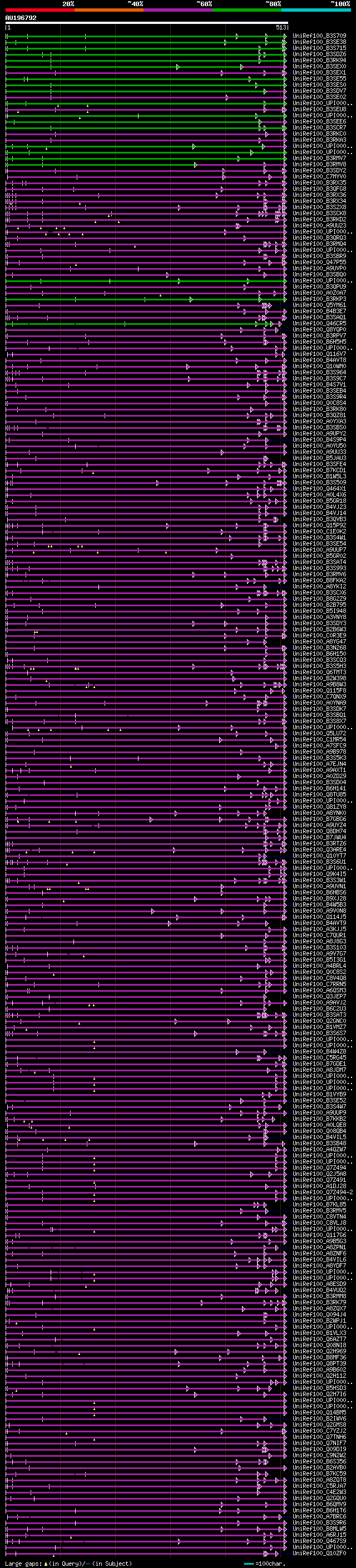Select UniRef100_B3RKA3 label

click(x=319, y=140)
